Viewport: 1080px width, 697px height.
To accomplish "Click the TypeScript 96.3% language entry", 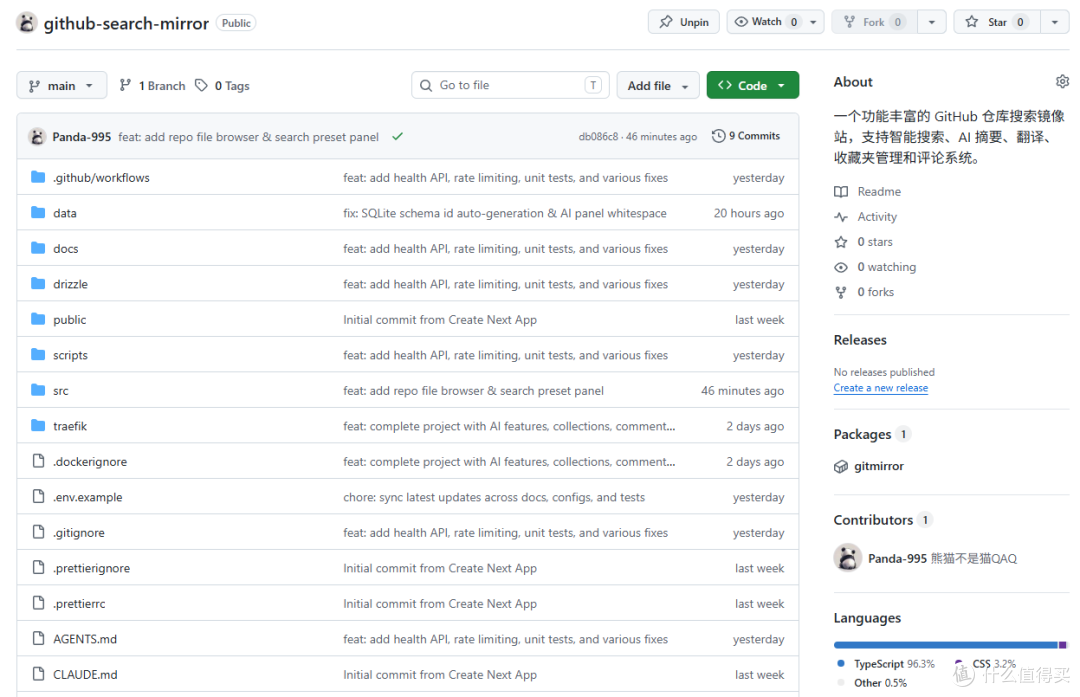I will click(886, 664).
